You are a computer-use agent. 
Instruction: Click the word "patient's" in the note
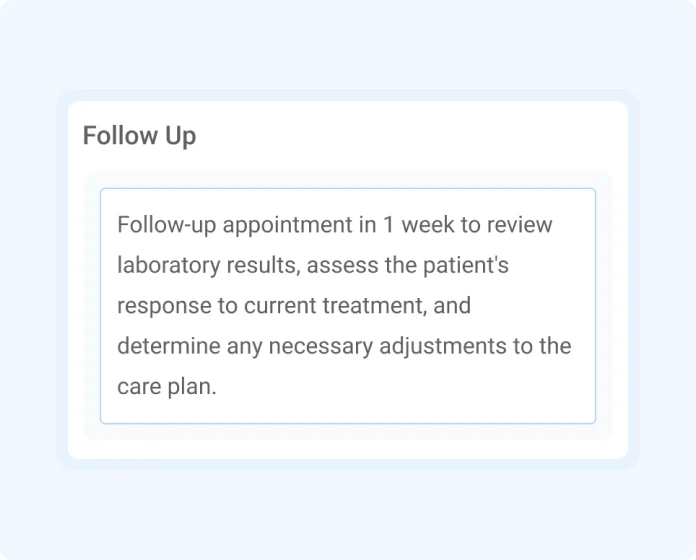click(x=466, y=265)
